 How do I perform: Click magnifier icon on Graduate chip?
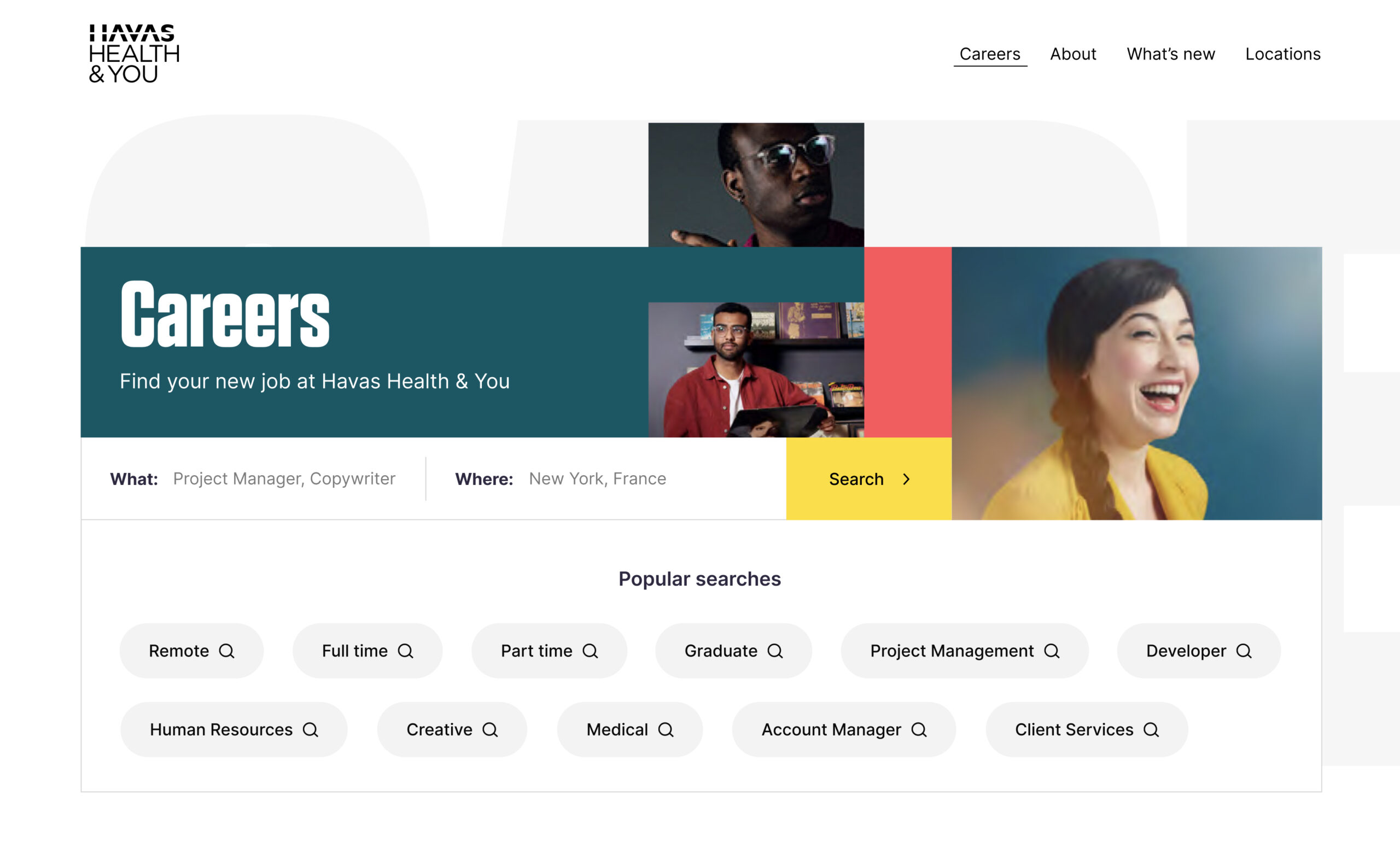pyautogui.click(x=775, y=651)
